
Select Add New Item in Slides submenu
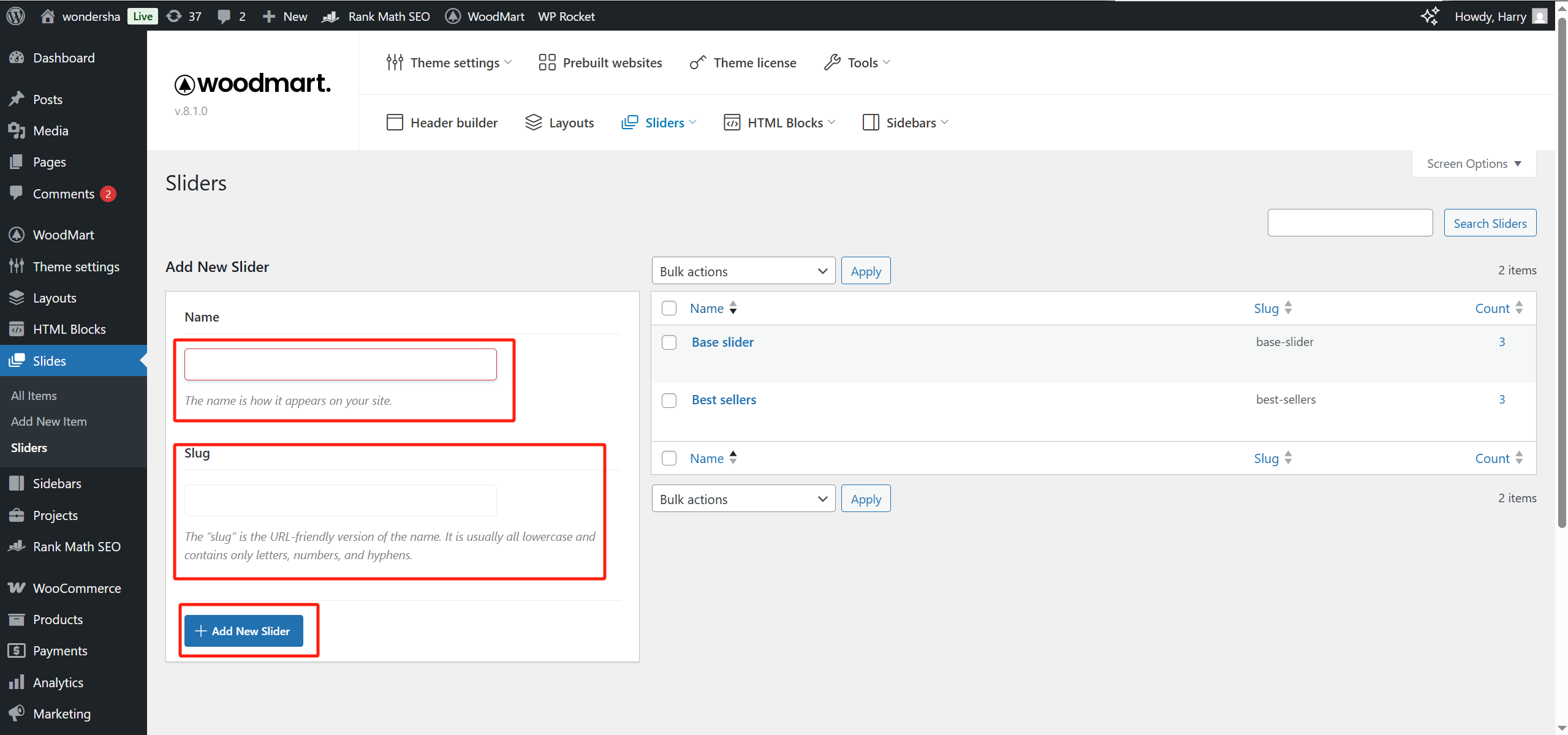49,421
